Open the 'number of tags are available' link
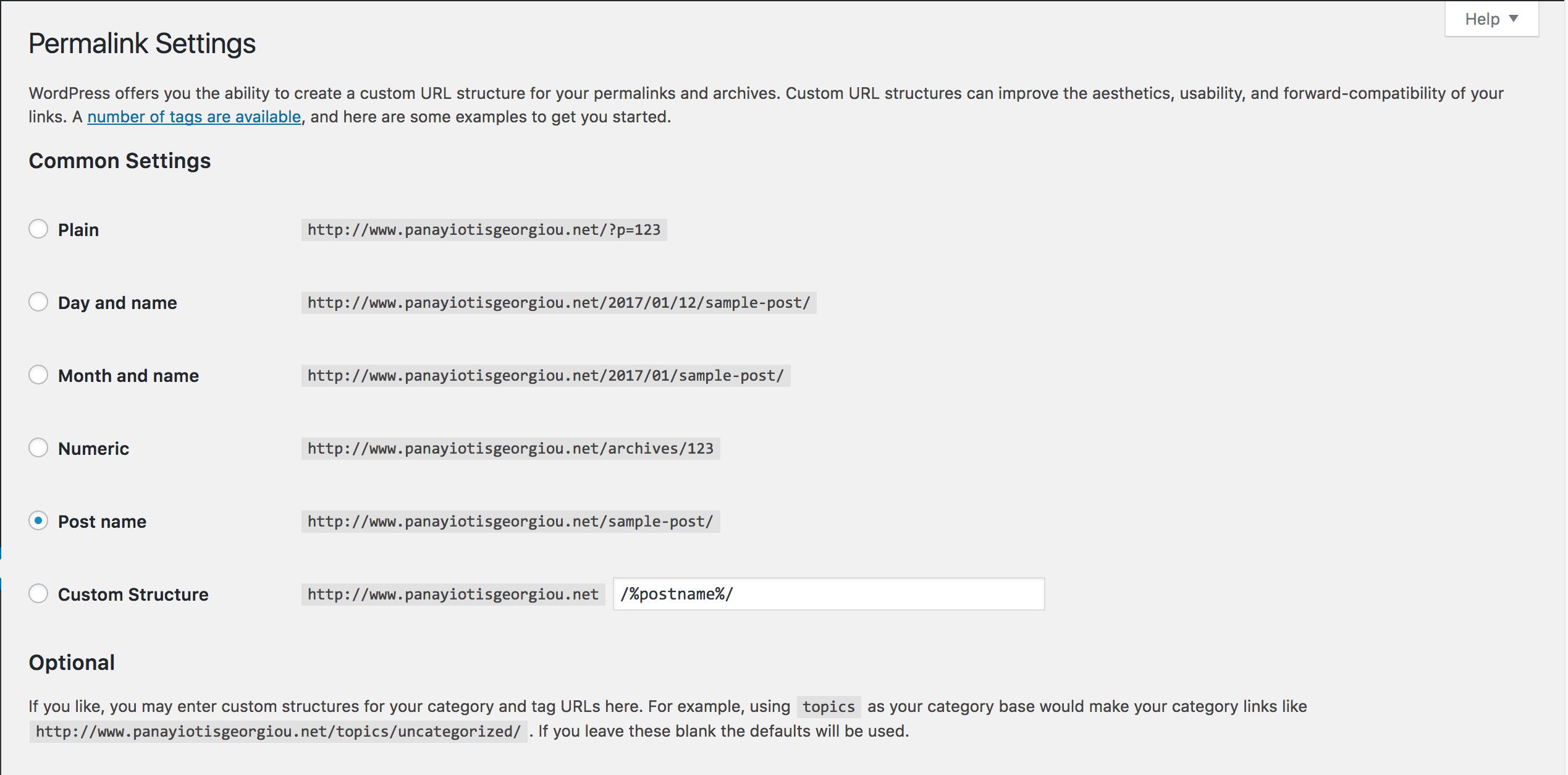 tap(194, 117)
